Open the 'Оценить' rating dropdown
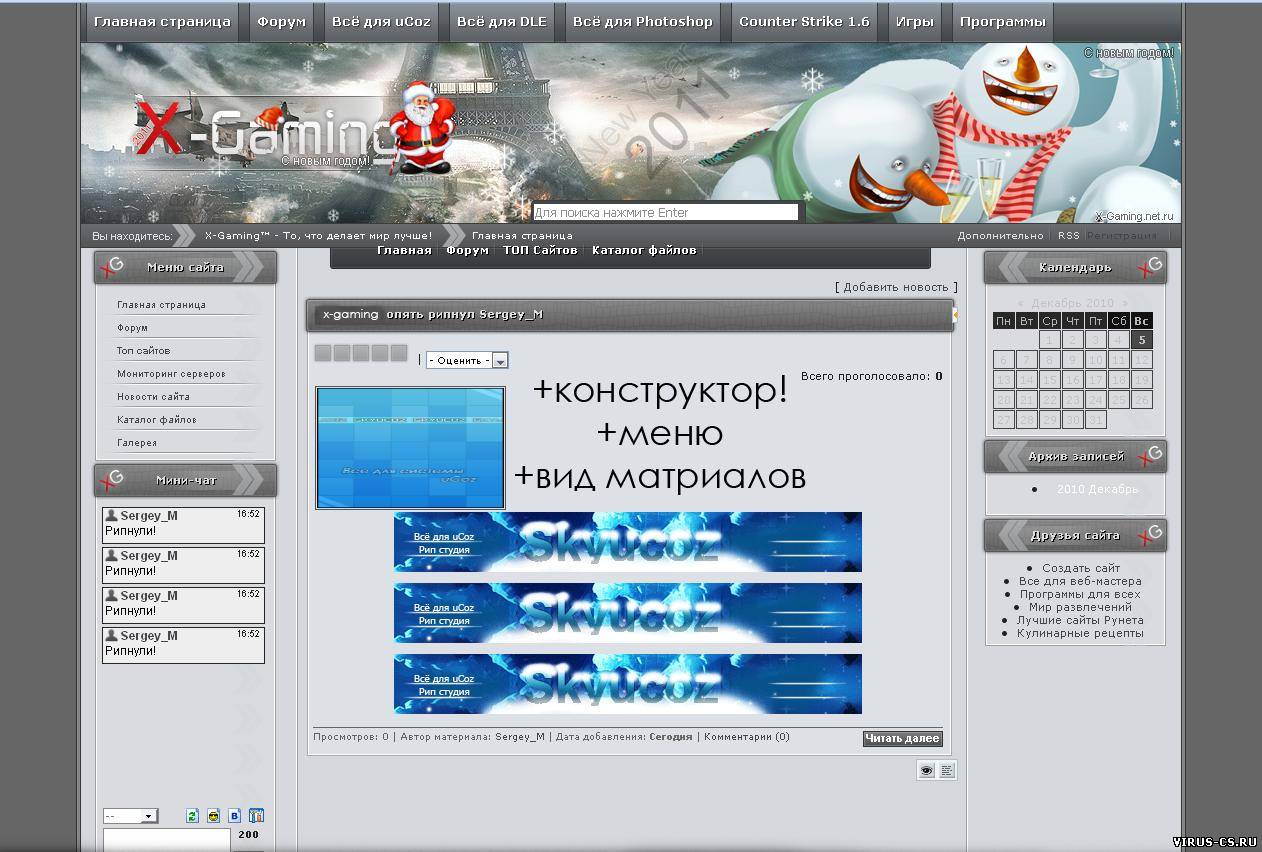Viewport: 1262px width, 852px height. (x=467, y=360)
